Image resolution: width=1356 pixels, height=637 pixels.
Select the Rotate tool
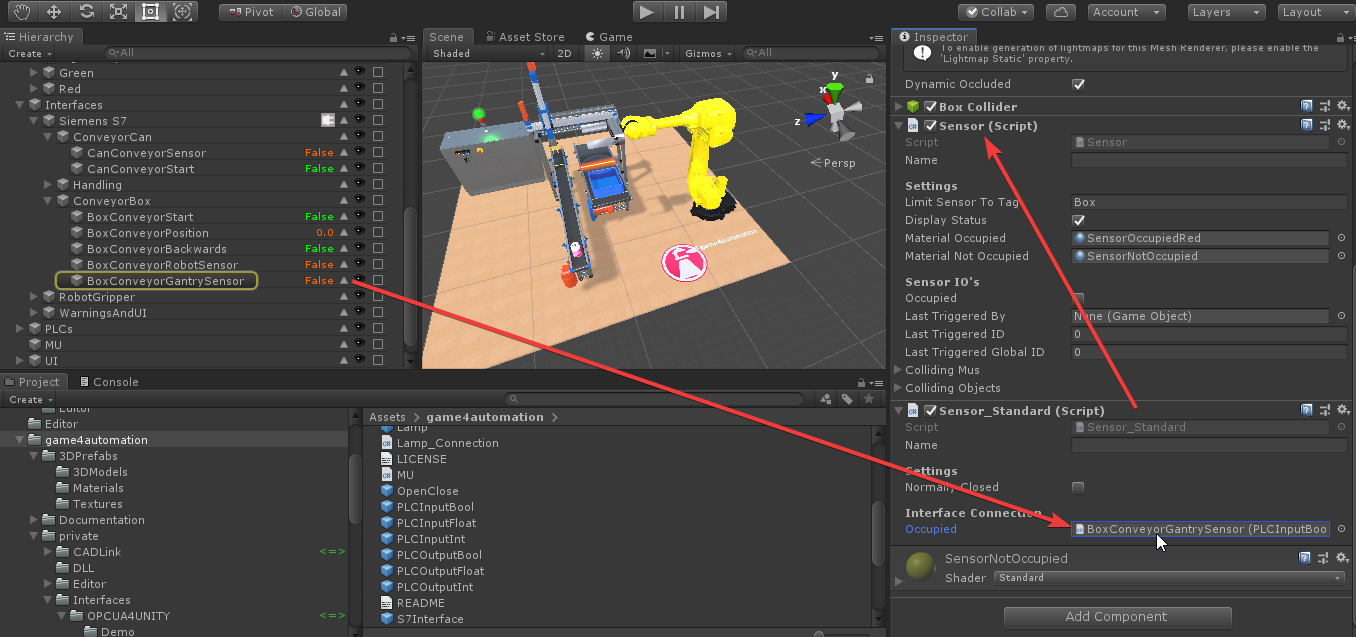click(86, 12)
